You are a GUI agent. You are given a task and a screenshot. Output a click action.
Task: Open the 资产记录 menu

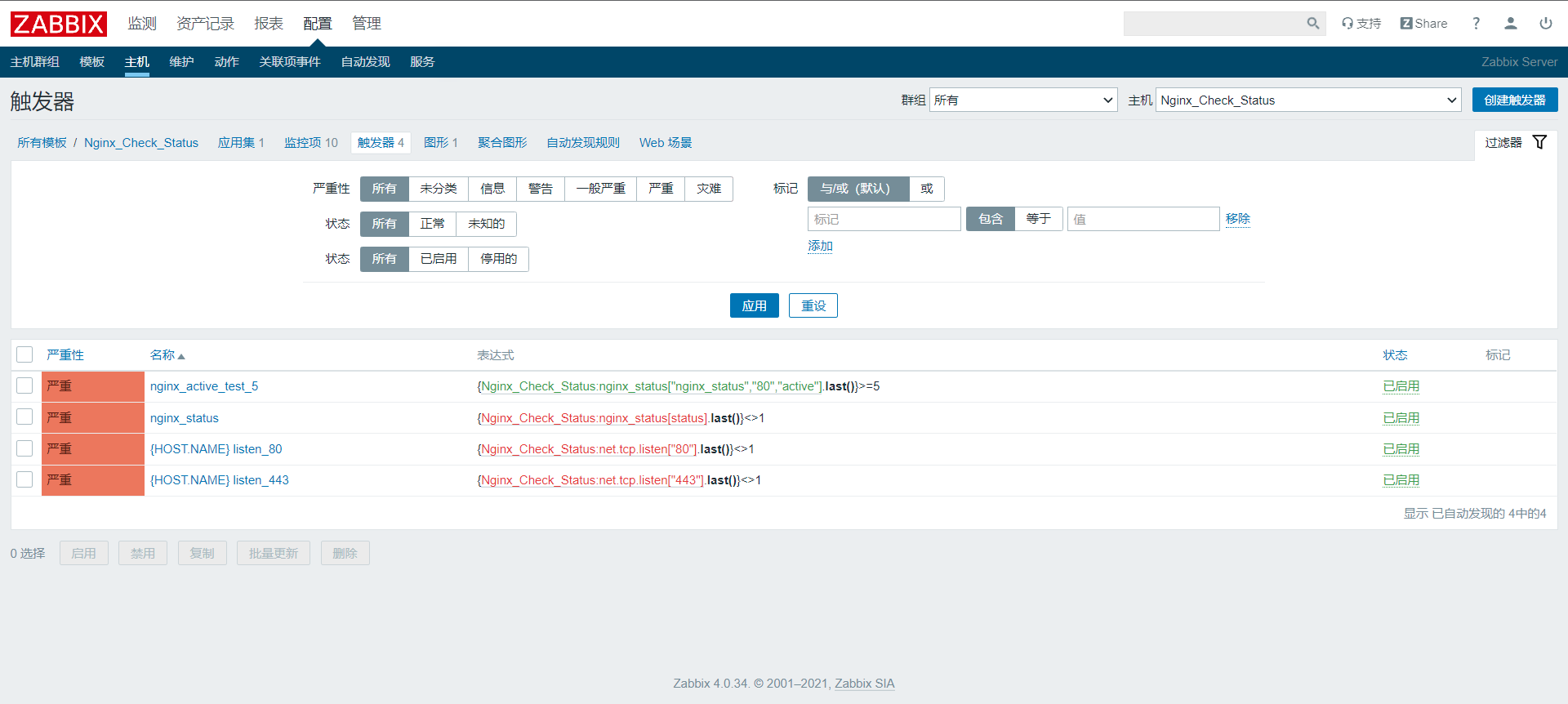206,24
